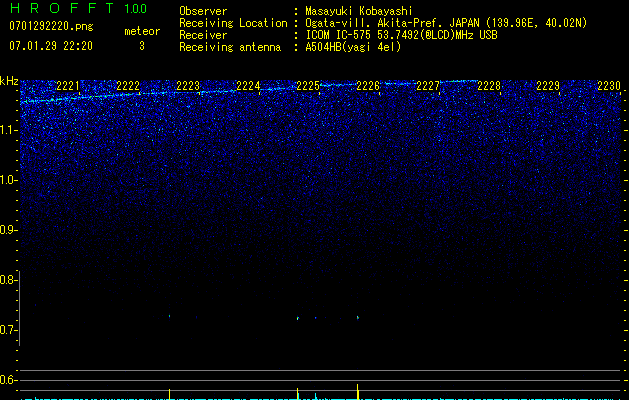This screenshot has height=400, width=629.
Task: Select the ICOM IC-575 53.7492 MHz USB text
Action: pyautogui.click(x=401, y=35)
